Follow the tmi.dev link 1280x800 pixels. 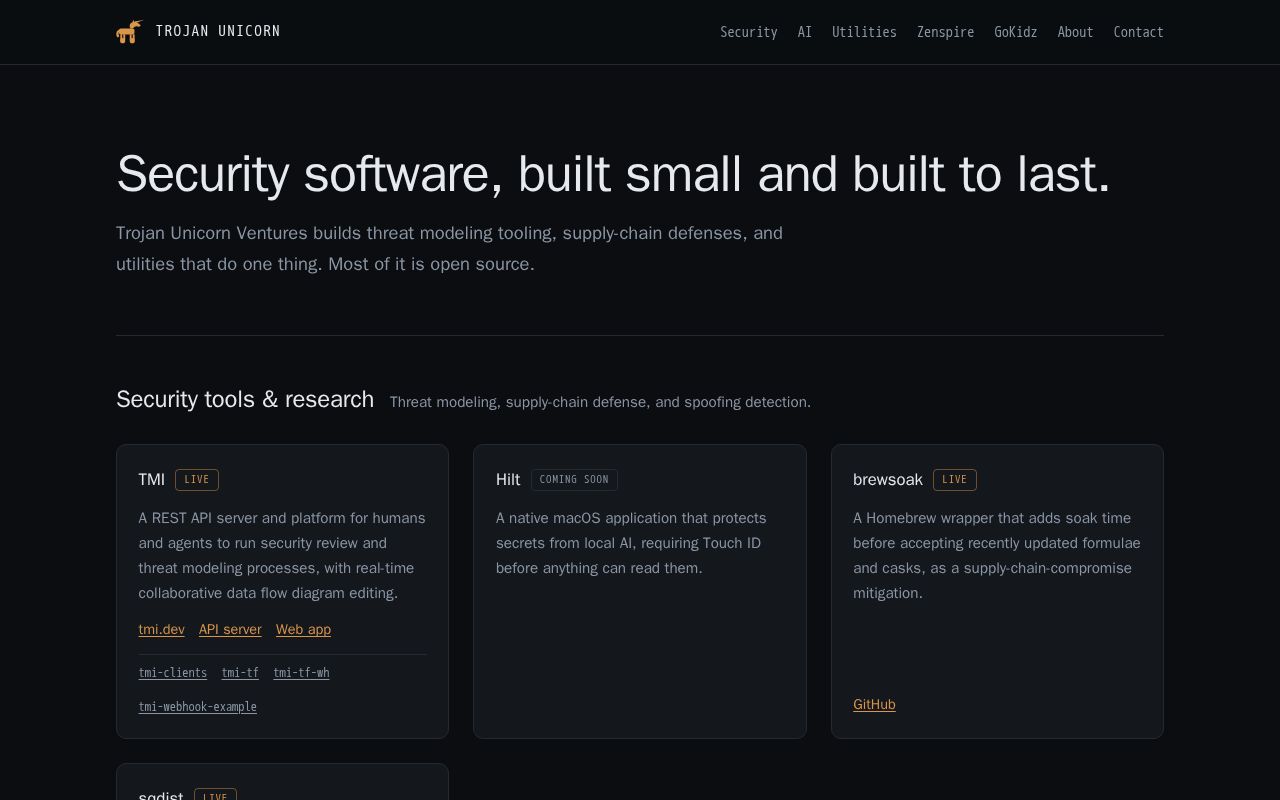click(x=162, y=629)
